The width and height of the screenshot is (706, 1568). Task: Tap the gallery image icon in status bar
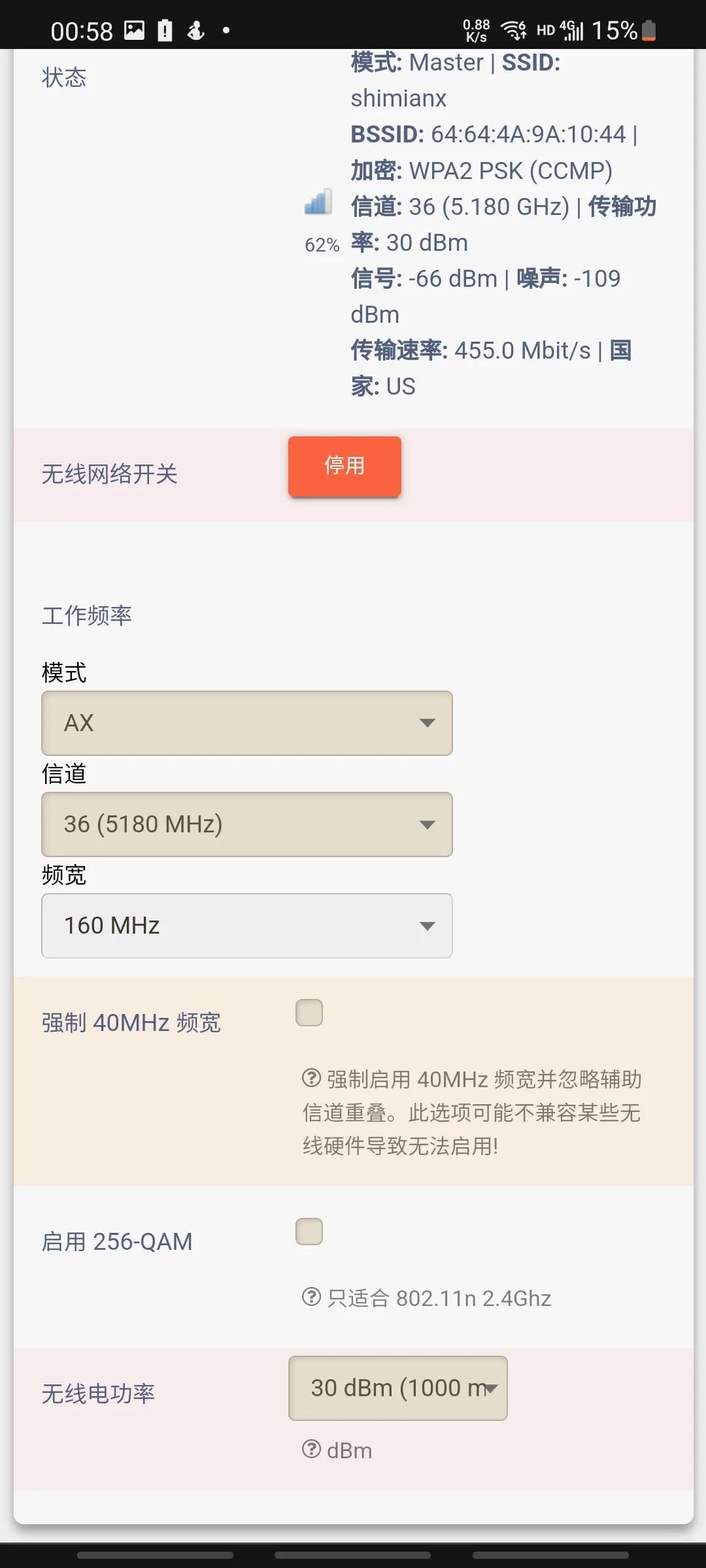click(134, 30)
